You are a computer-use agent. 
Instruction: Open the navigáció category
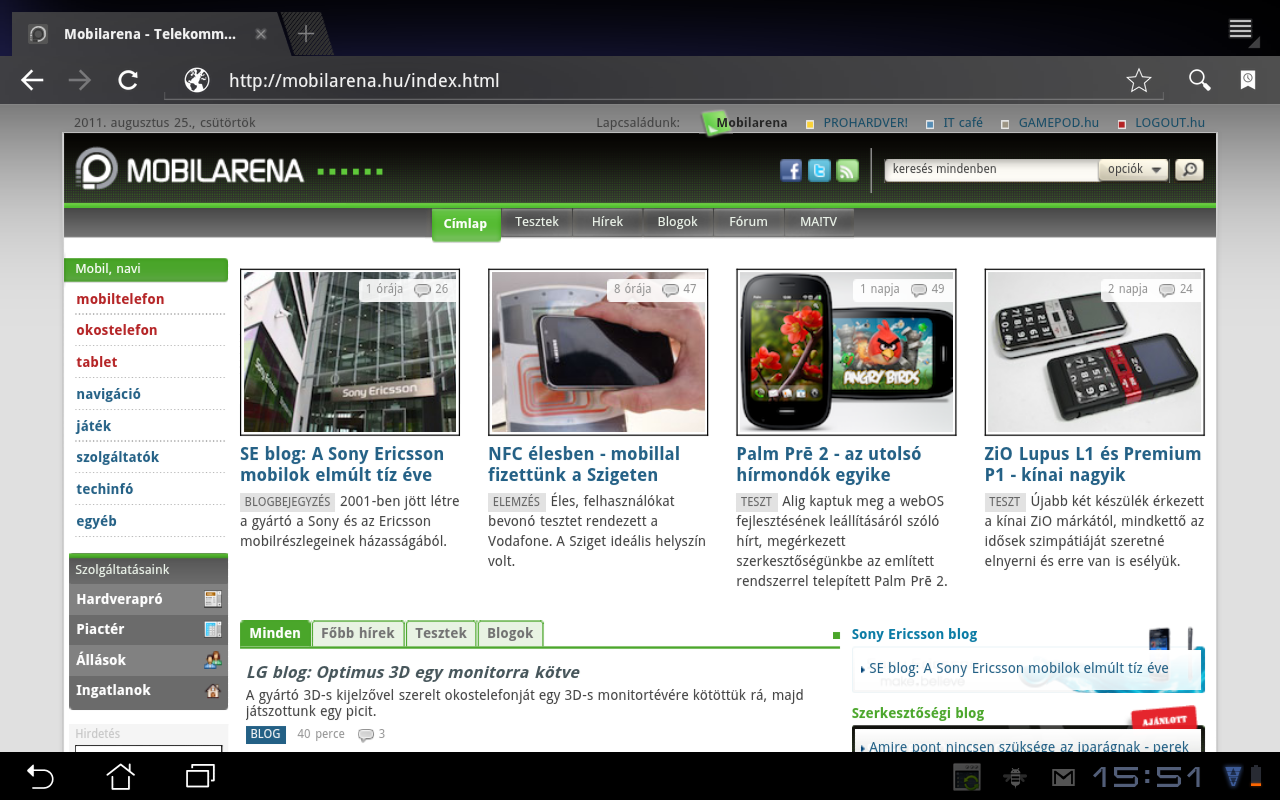(x=108, y=394)
